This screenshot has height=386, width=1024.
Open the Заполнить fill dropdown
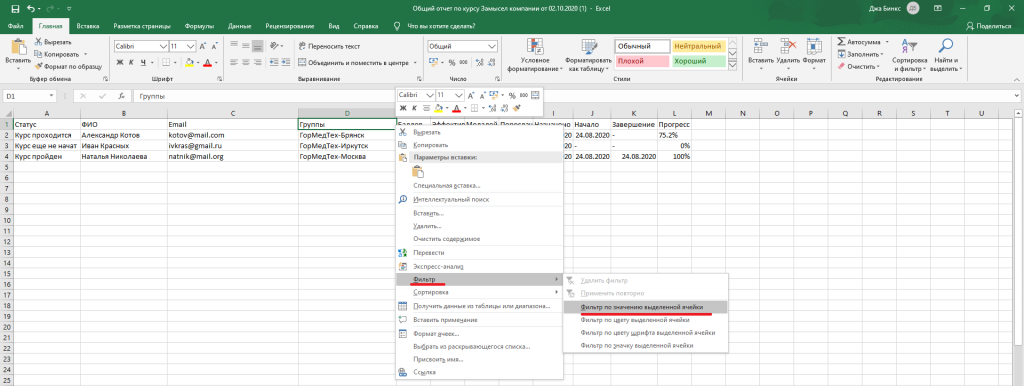tap(860, 54)
